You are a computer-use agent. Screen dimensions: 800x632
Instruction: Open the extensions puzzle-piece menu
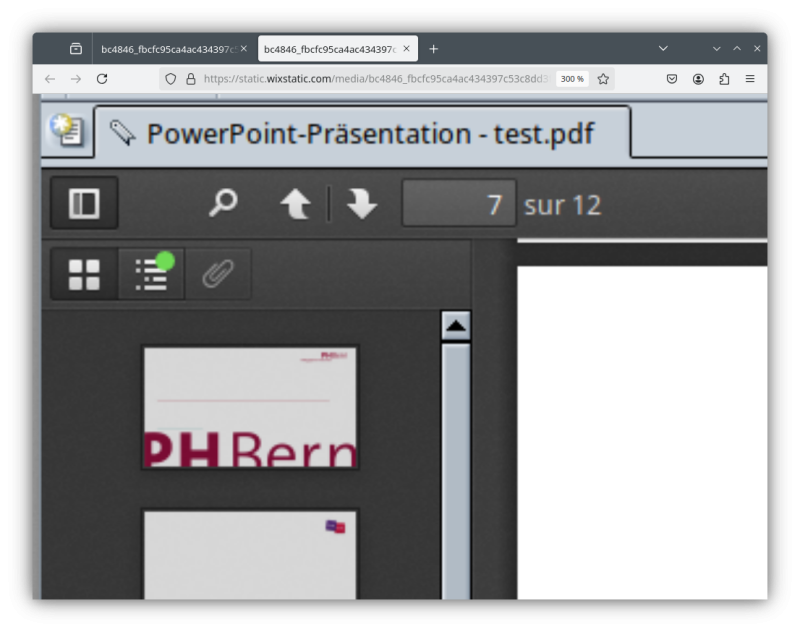[x=724, y=79]
